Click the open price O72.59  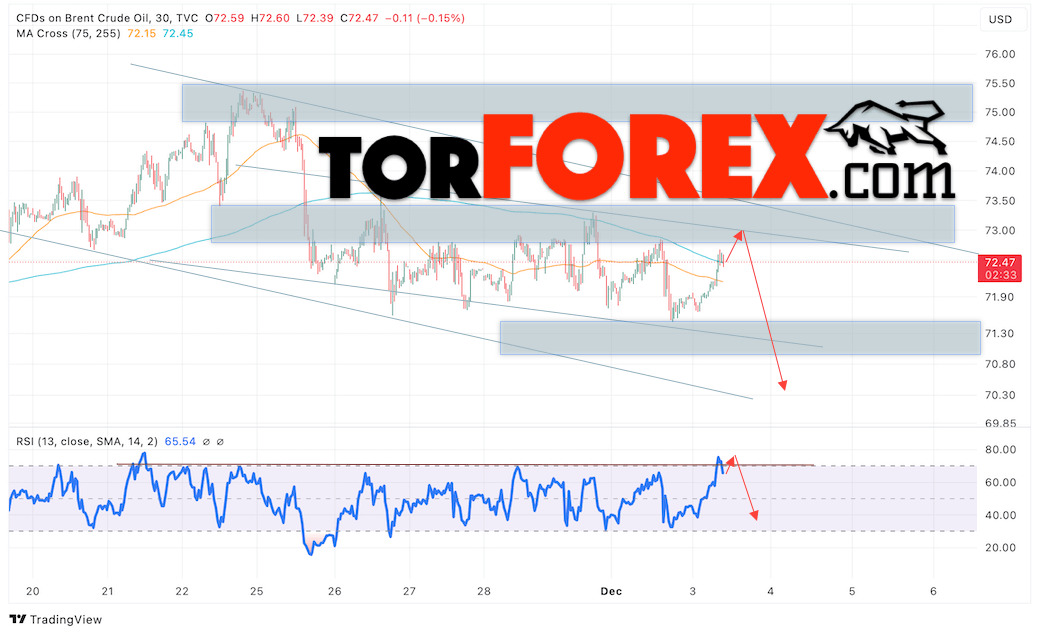coord(224,18)
